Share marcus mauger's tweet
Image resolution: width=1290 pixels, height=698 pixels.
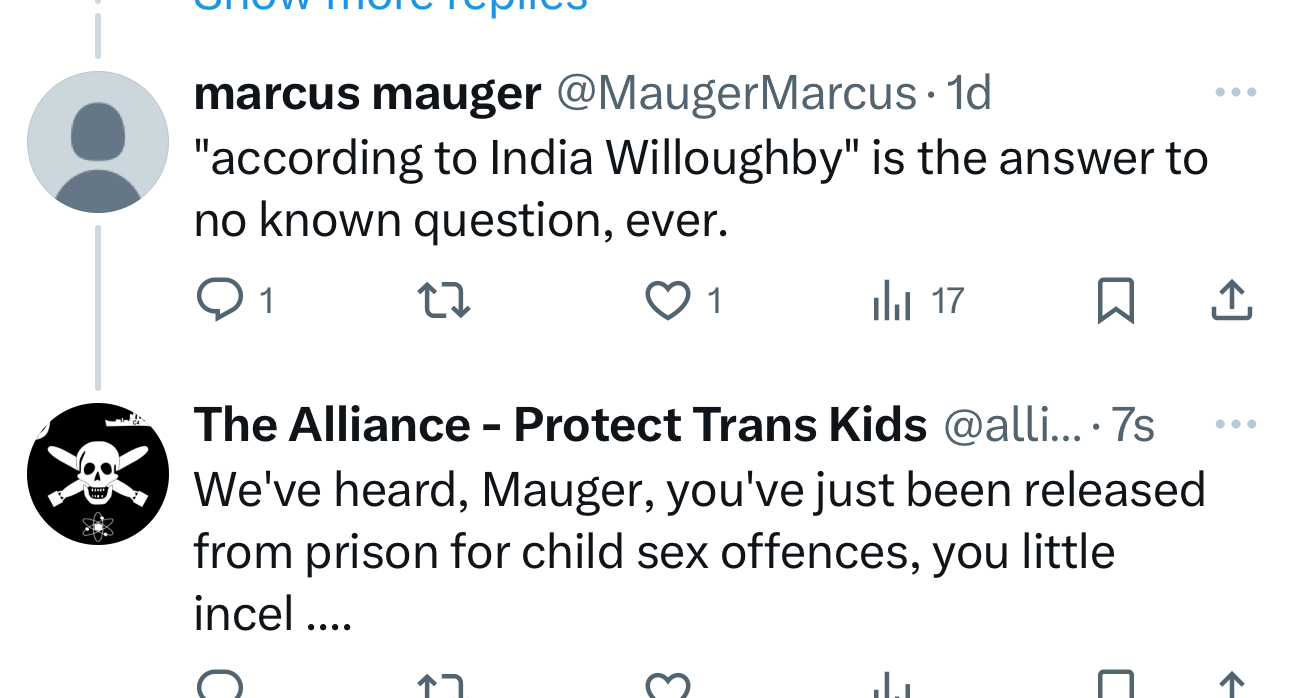click(x=1231, y=300)
